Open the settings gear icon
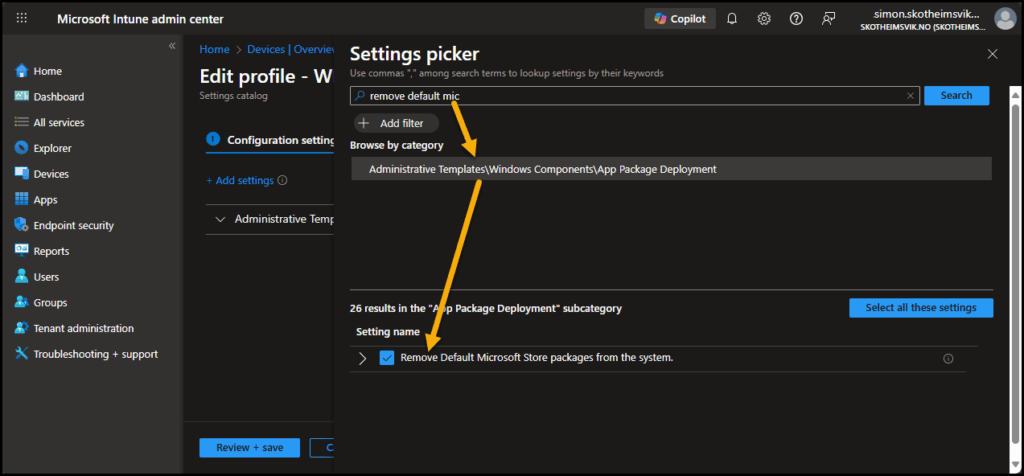The height and width of the screenshot is (476, 1024). 764,19
